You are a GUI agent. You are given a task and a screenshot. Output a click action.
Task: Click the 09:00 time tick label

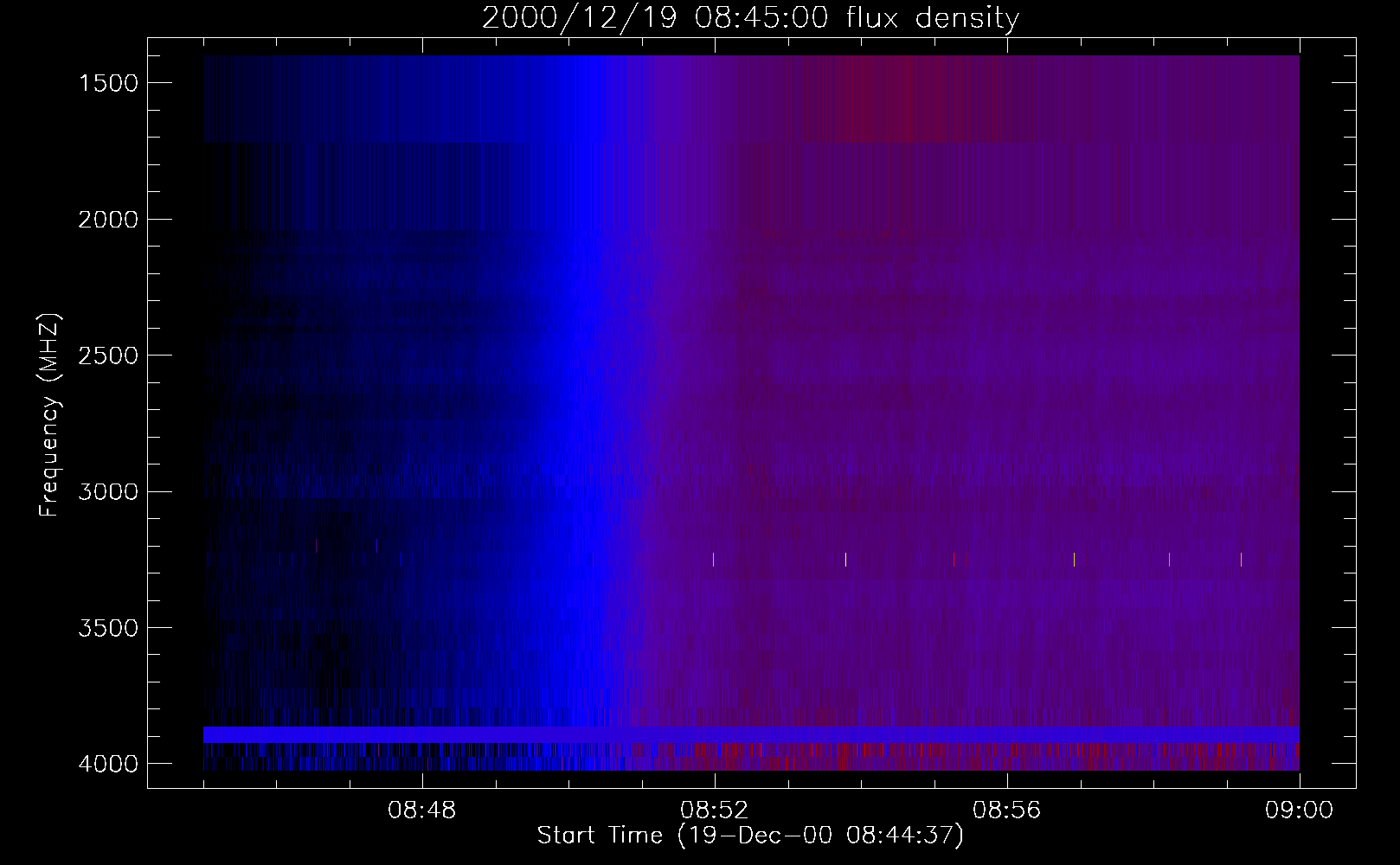click(1300, 811)
